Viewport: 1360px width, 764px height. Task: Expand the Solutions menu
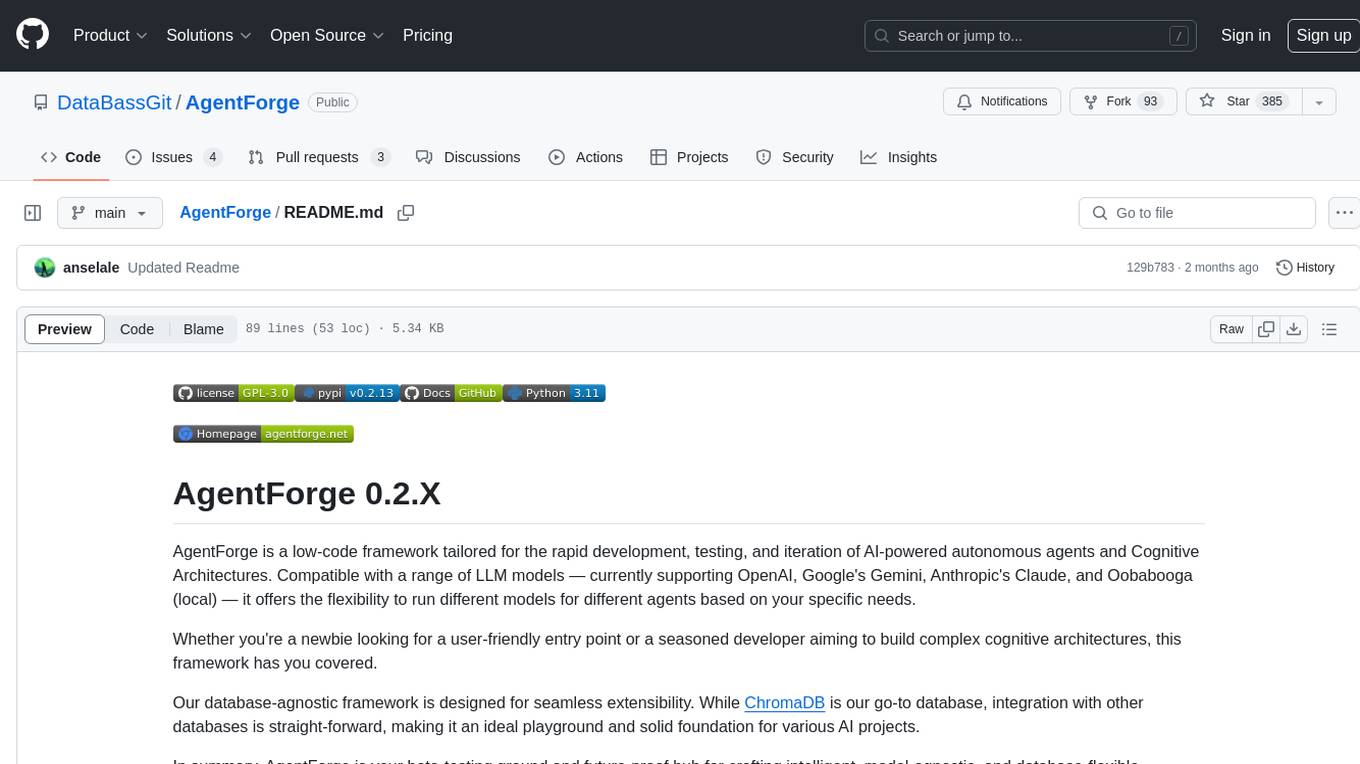click(x=209, y=35)
